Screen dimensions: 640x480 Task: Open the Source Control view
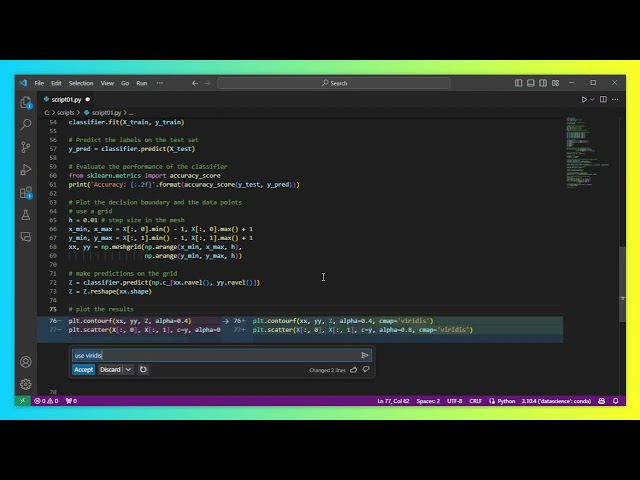tap(26, 147)
